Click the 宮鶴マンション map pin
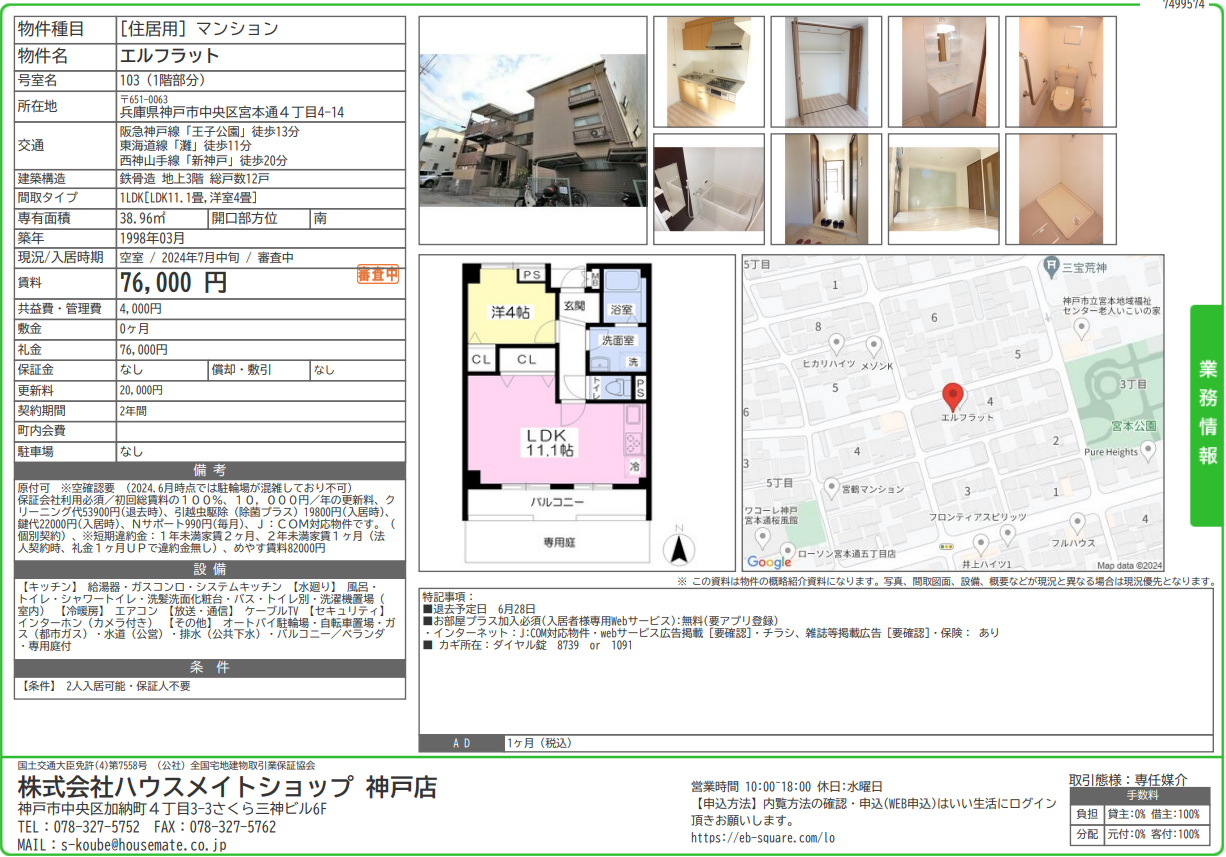The height and width of the screenshot is (857, 1226). tap(831, 488)
